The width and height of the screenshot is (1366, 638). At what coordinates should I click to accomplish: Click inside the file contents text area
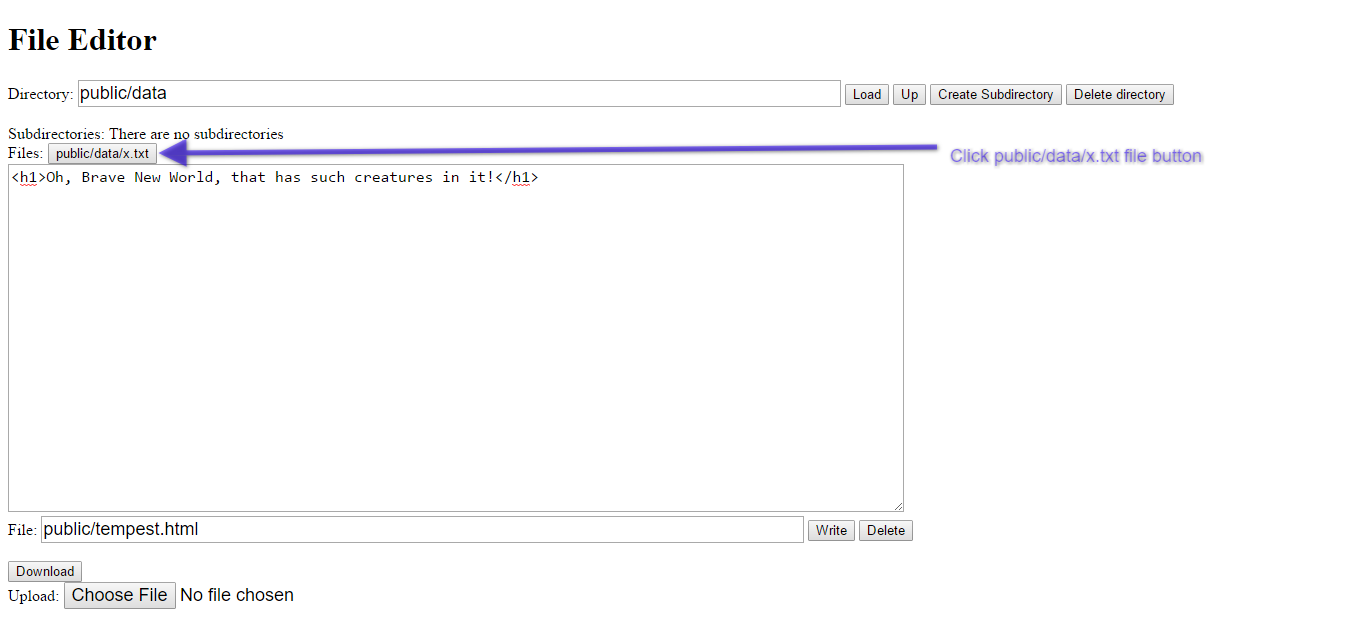coord(455,340)
